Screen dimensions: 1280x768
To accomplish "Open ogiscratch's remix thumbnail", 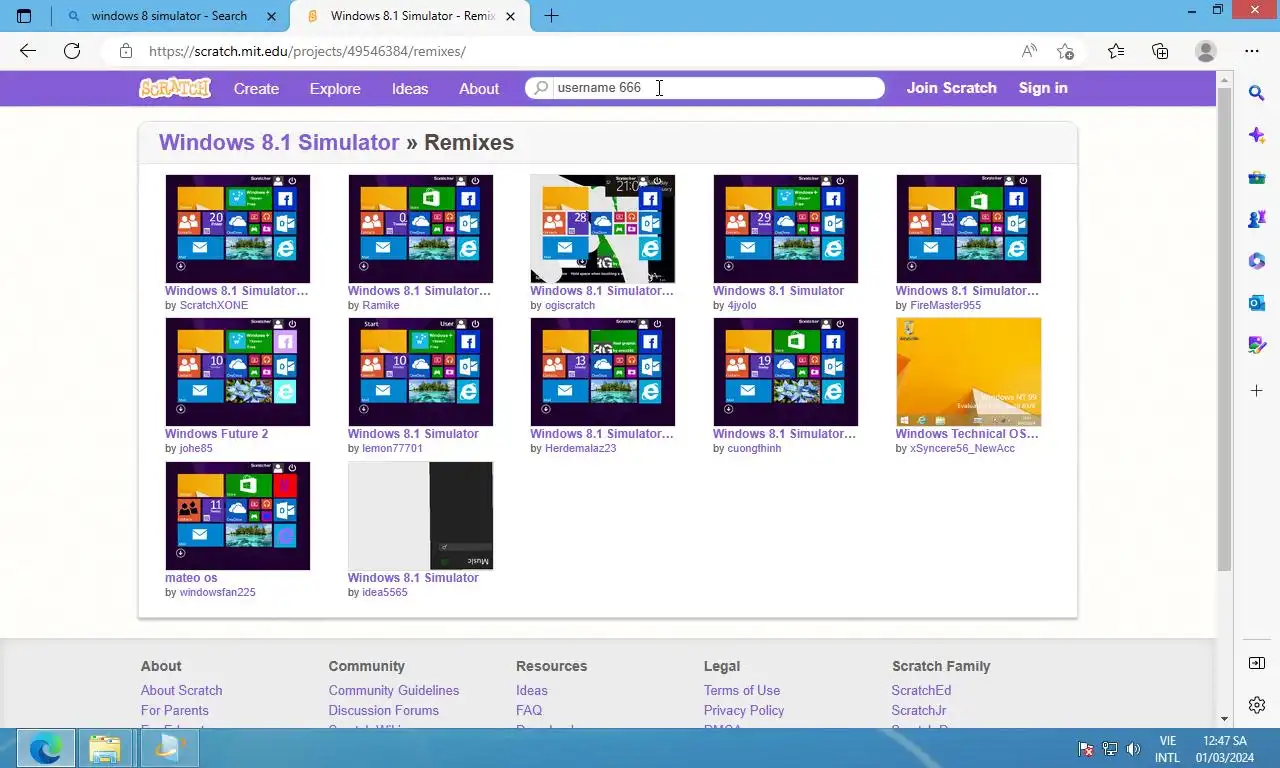I will 603,229.
